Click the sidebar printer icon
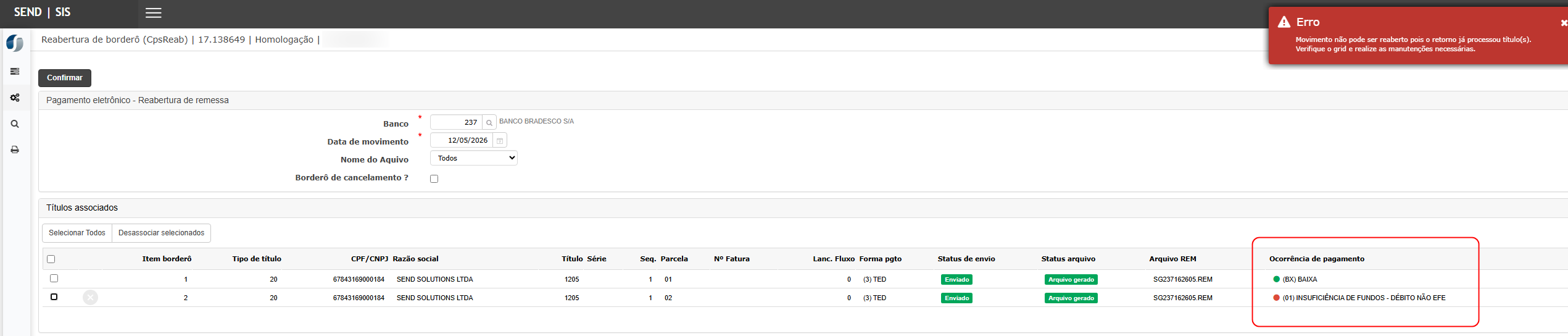The image size is (1568, 336). pos(15,149)
